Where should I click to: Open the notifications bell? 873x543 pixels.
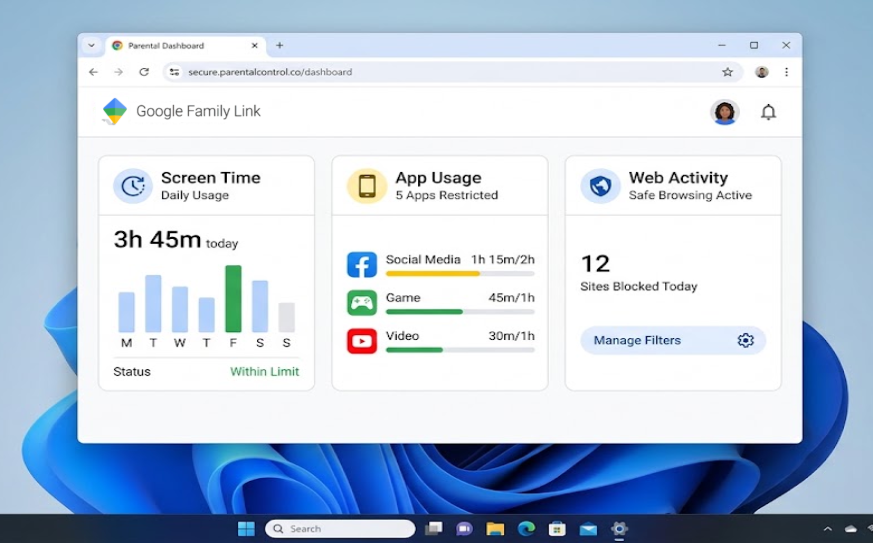[x=768, y=112]
